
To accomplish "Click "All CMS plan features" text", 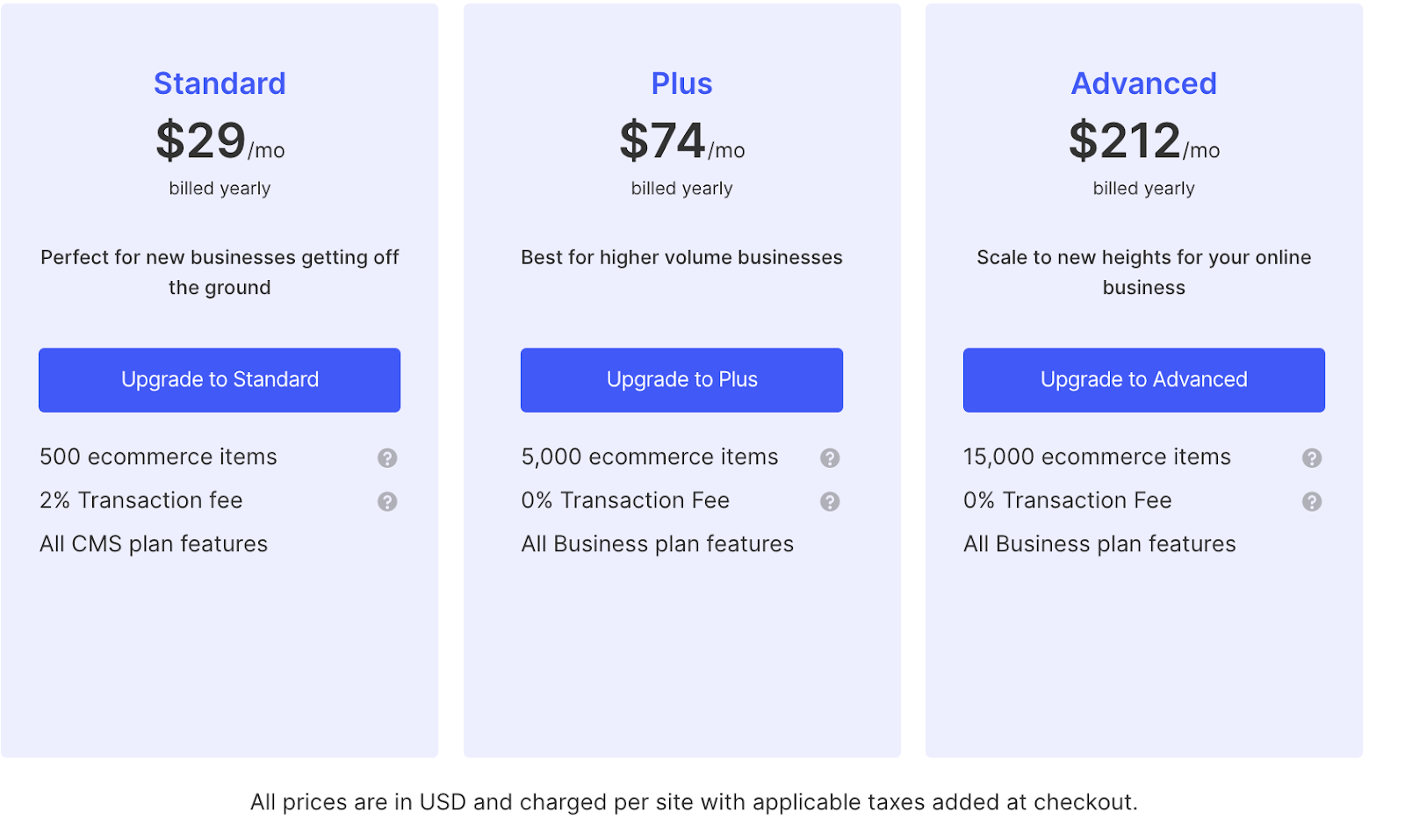I will 154,544.
